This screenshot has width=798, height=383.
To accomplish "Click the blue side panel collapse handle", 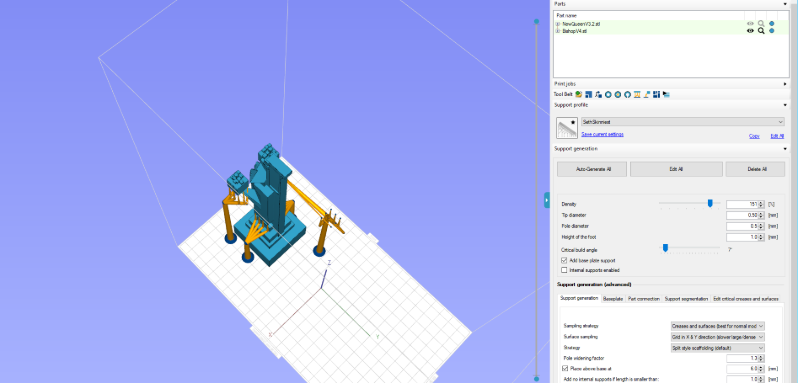I will tap(547, 200).
